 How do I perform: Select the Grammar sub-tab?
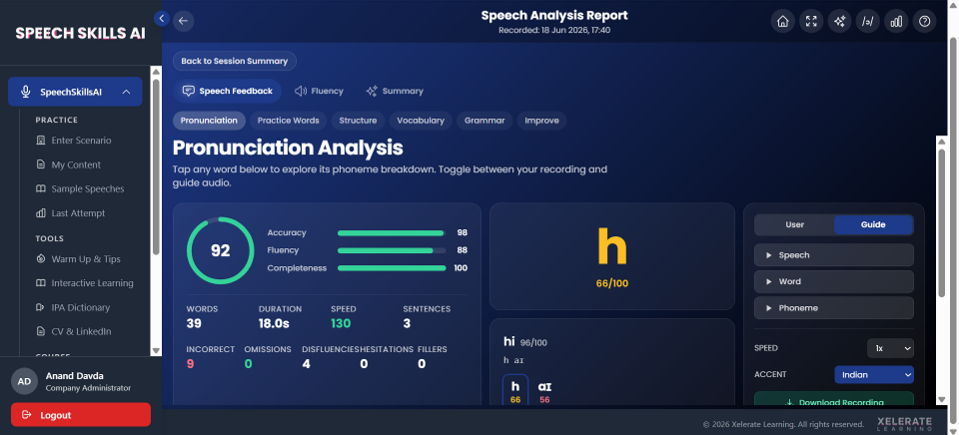point(484,121)
